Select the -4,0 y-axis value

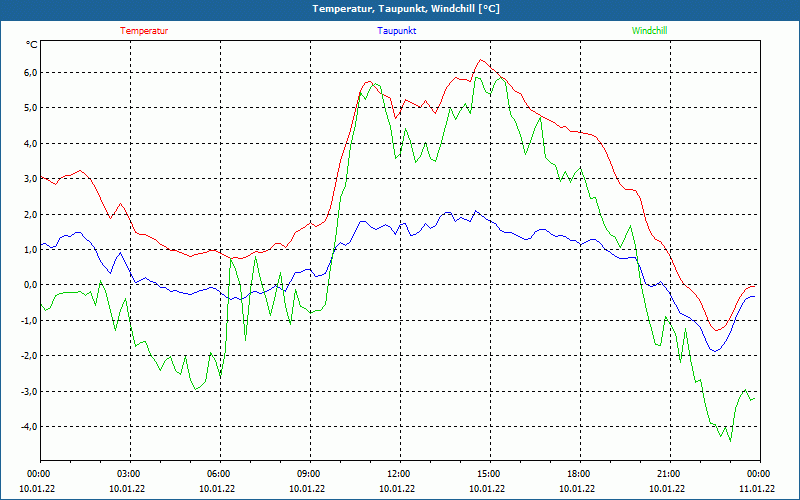(x=30, y=427)
